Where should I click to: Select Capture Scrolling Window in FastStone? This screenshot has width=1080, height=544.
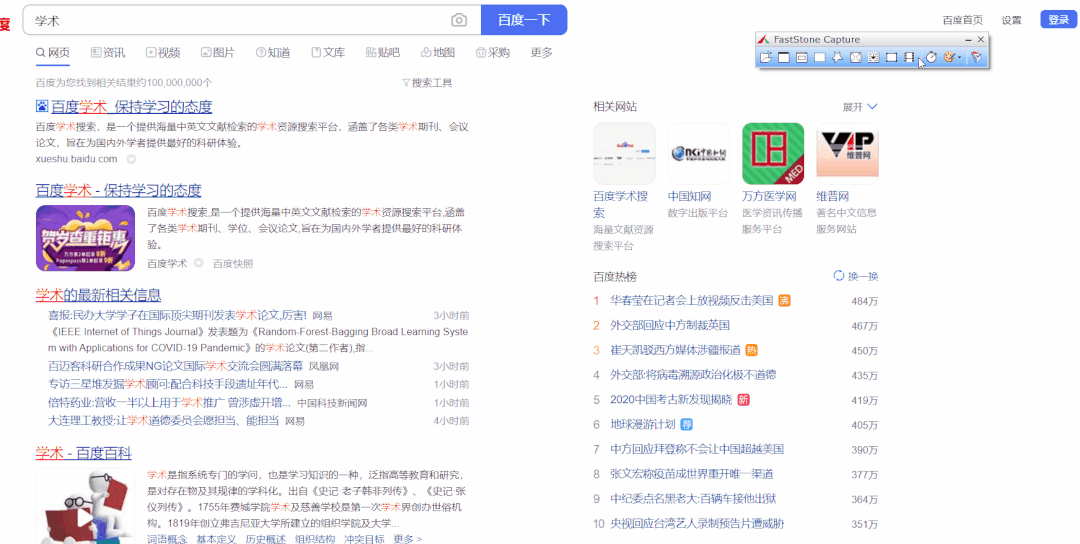pos(873,57)
